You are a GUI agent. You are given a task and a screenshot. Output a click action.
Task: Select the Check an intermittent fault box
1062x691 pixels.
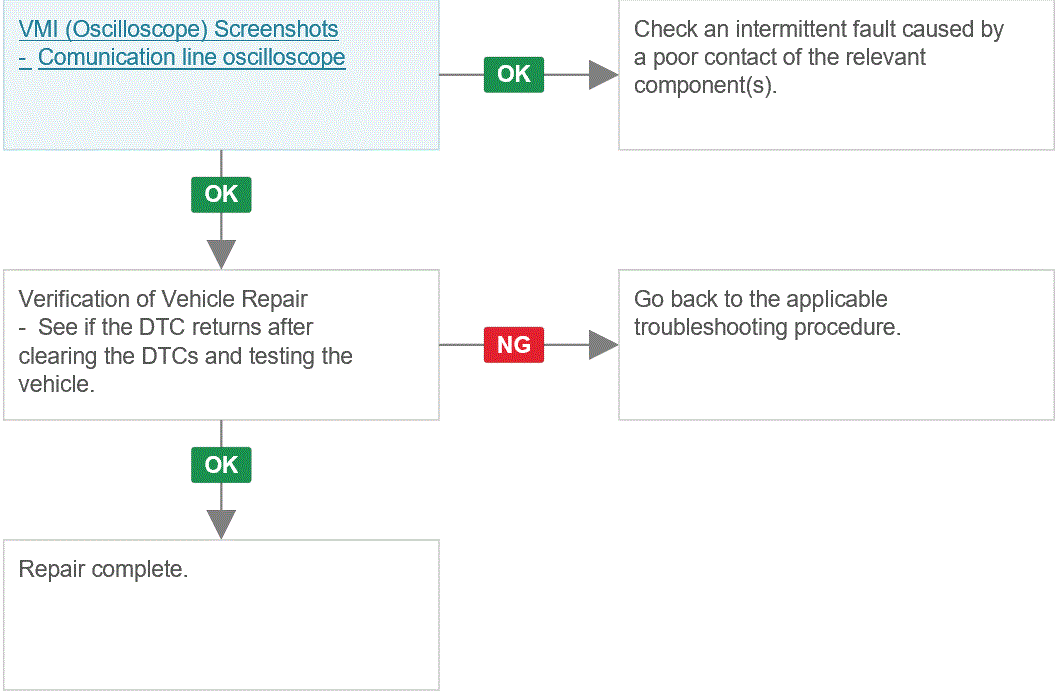click(836, 75)
